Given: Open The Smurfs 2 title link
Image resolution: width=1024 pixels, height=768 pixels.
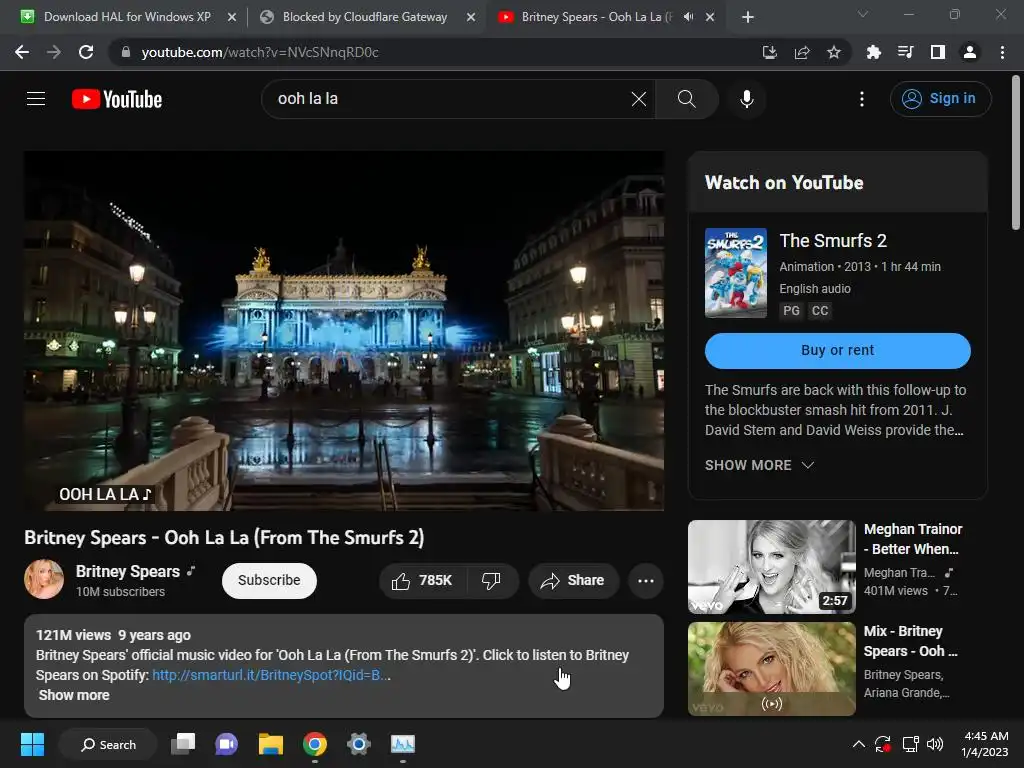Looking at the screenshot, I should coord(833,240).
